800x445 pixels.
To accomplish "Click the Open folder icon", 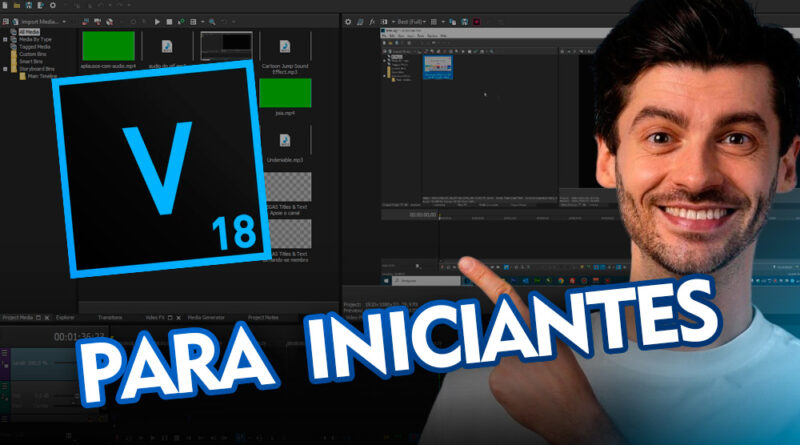I will click(17, 5).
